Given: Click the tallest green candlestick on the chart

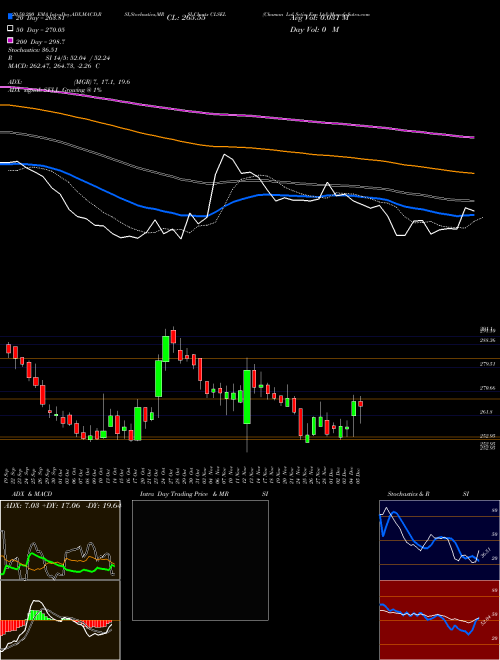Looking at the screenshot, I should pos(247,397).
